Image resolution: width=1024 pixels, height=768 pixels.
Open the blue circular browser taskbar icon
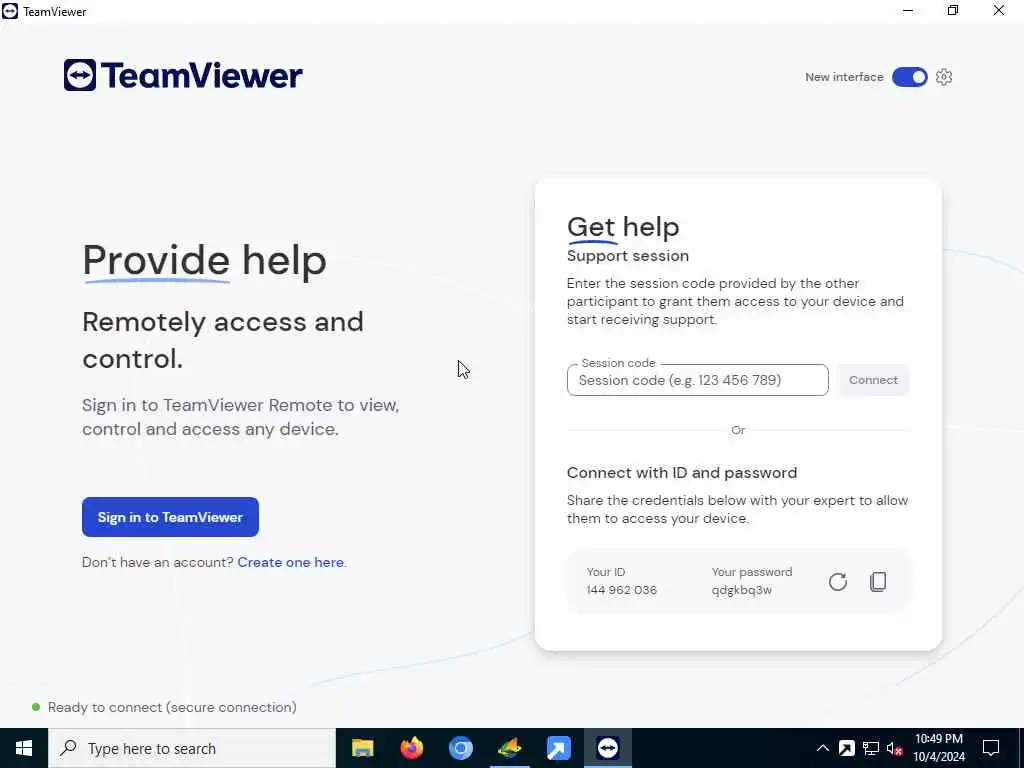coord(460,748)
